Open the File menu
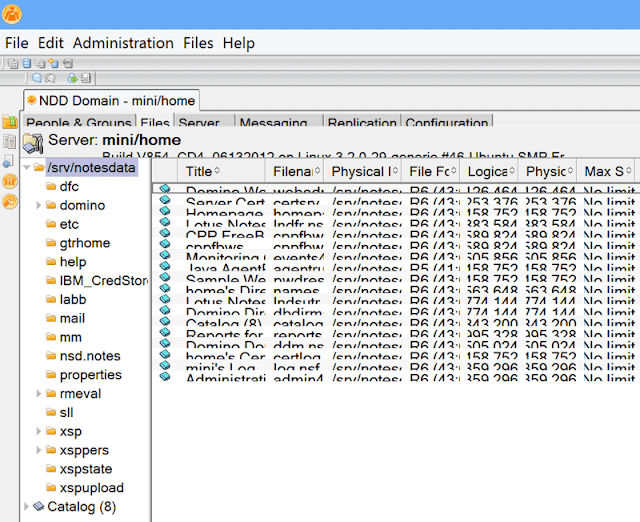640x522 pixels. (x=17, y=43)
